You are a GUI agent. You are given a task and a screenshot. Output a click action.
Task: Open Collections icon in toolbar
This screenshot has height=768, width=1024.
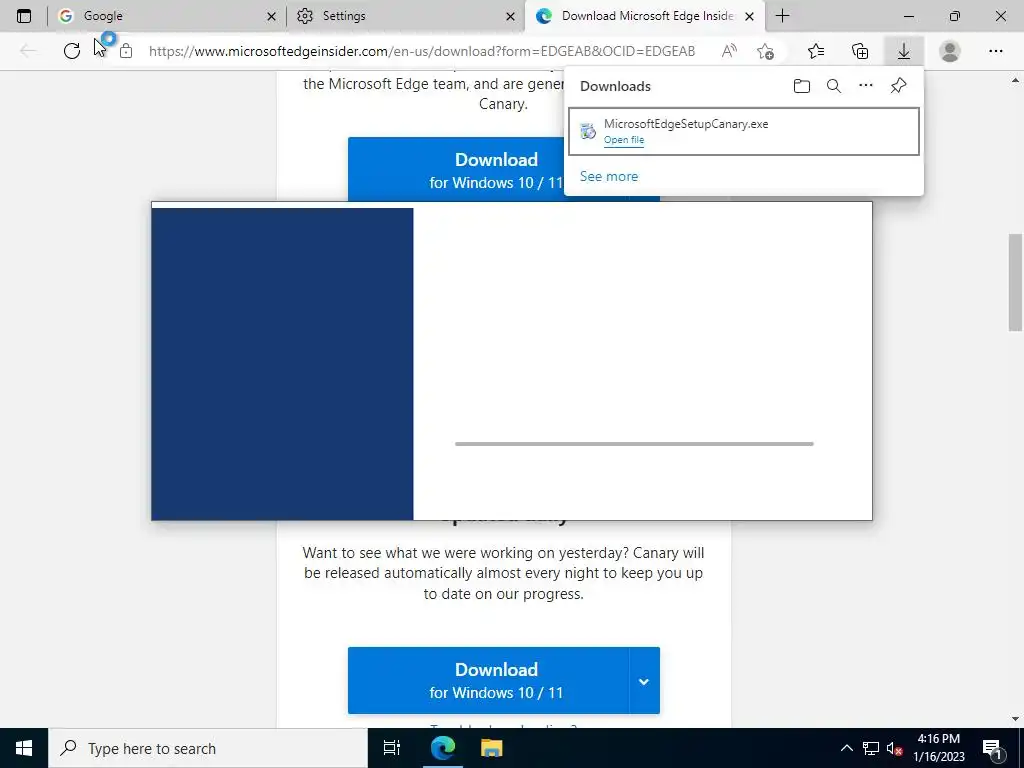(x=860, y=51)
